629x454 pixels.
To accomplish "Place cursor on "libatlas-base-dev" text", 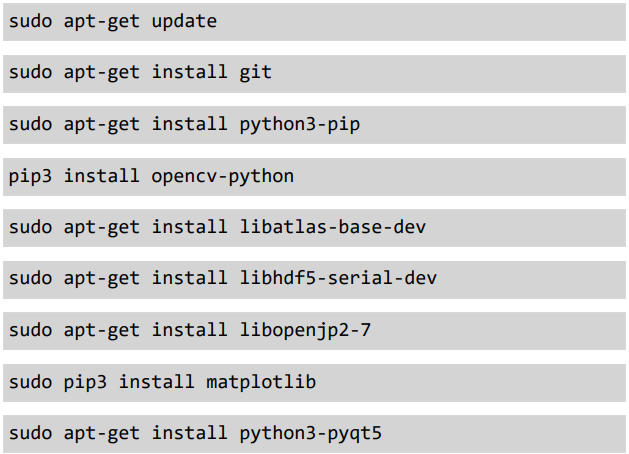I will 332,228.
